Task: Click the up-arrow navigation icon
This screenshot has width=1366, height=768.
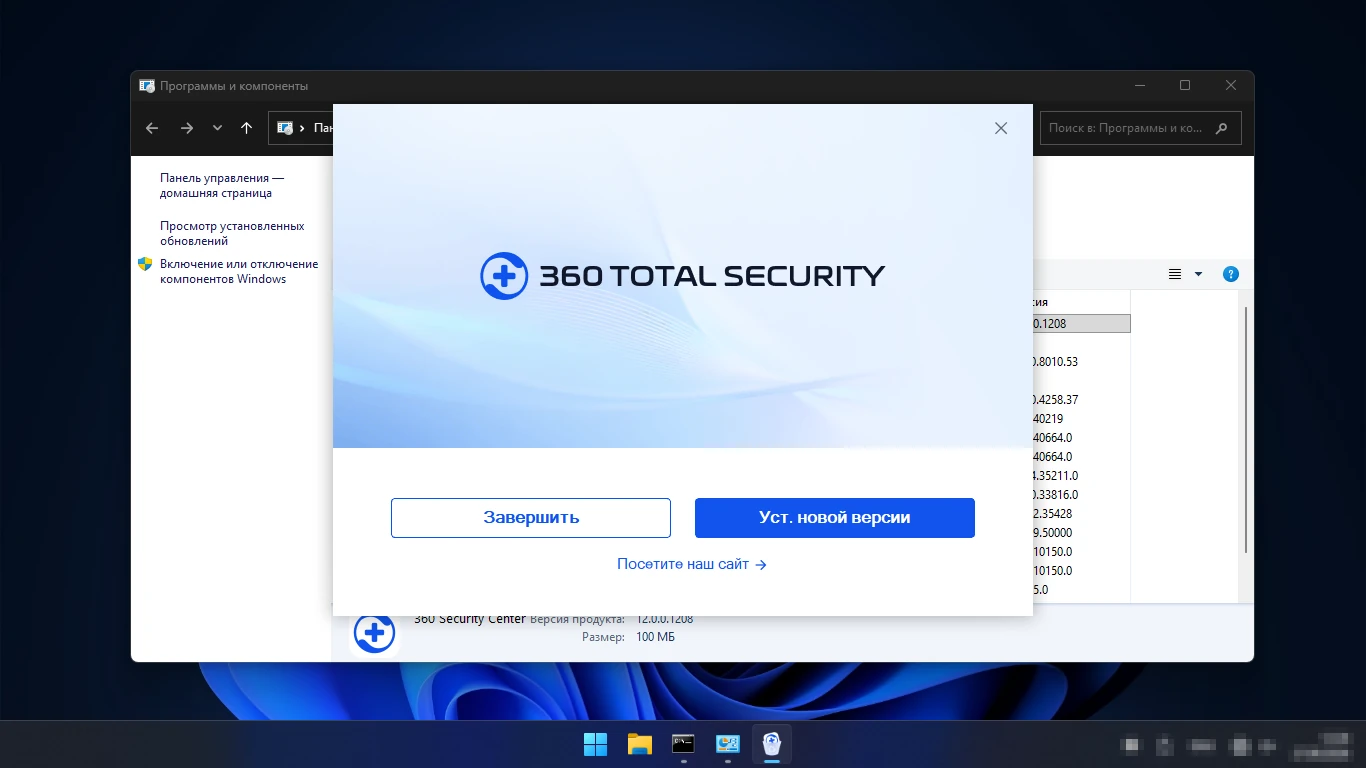Action: point(246,128)
